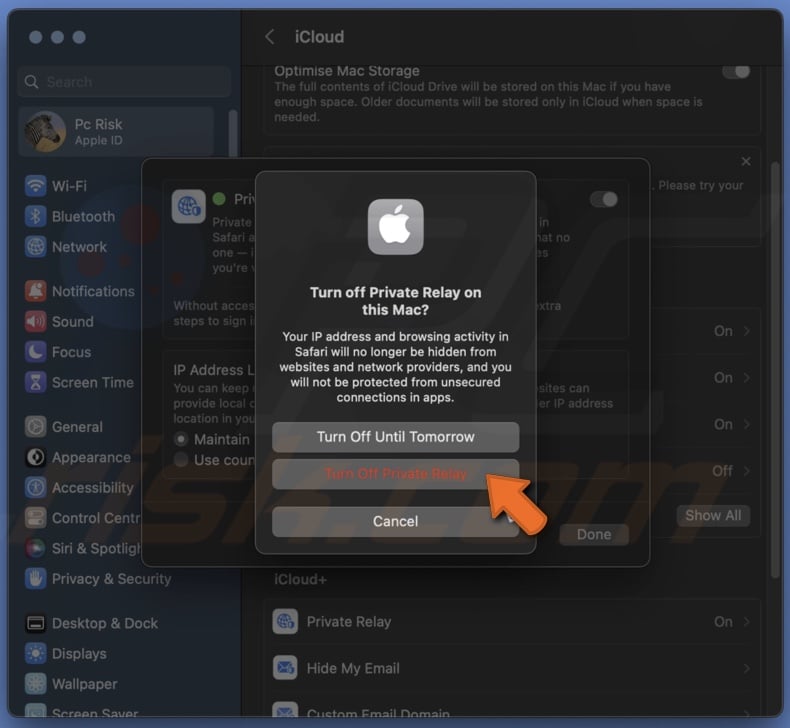Screen dimensions: 790x728
Task: Open the Hide My Email row chevron
Action: [747, 669]
